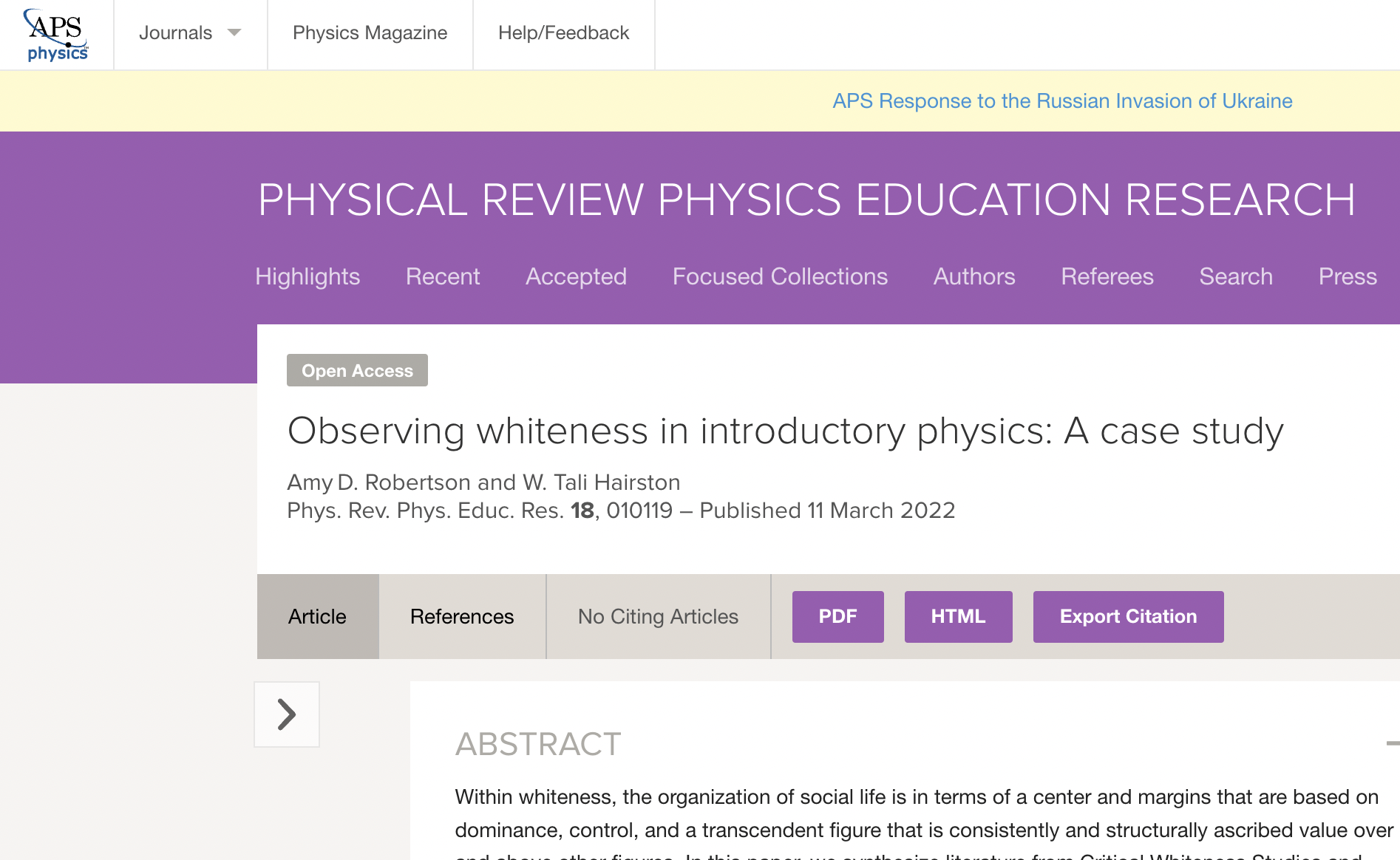Open Press page

1348,276
